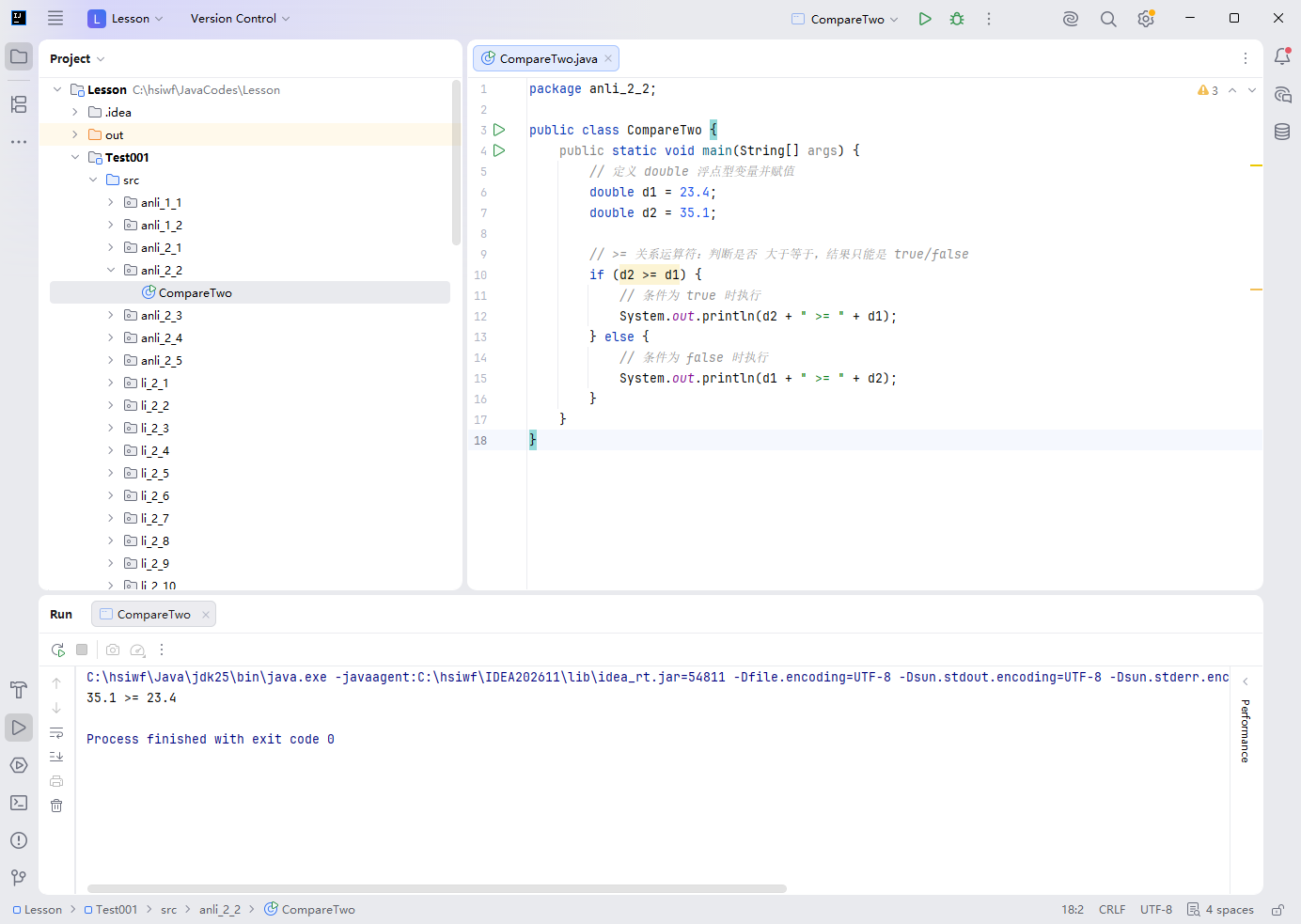Click the console horizontal scrollbar

[437, 888]
